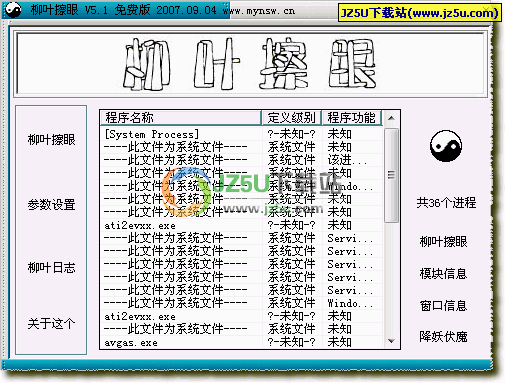Sort by the 定义级别 column header

291,118
